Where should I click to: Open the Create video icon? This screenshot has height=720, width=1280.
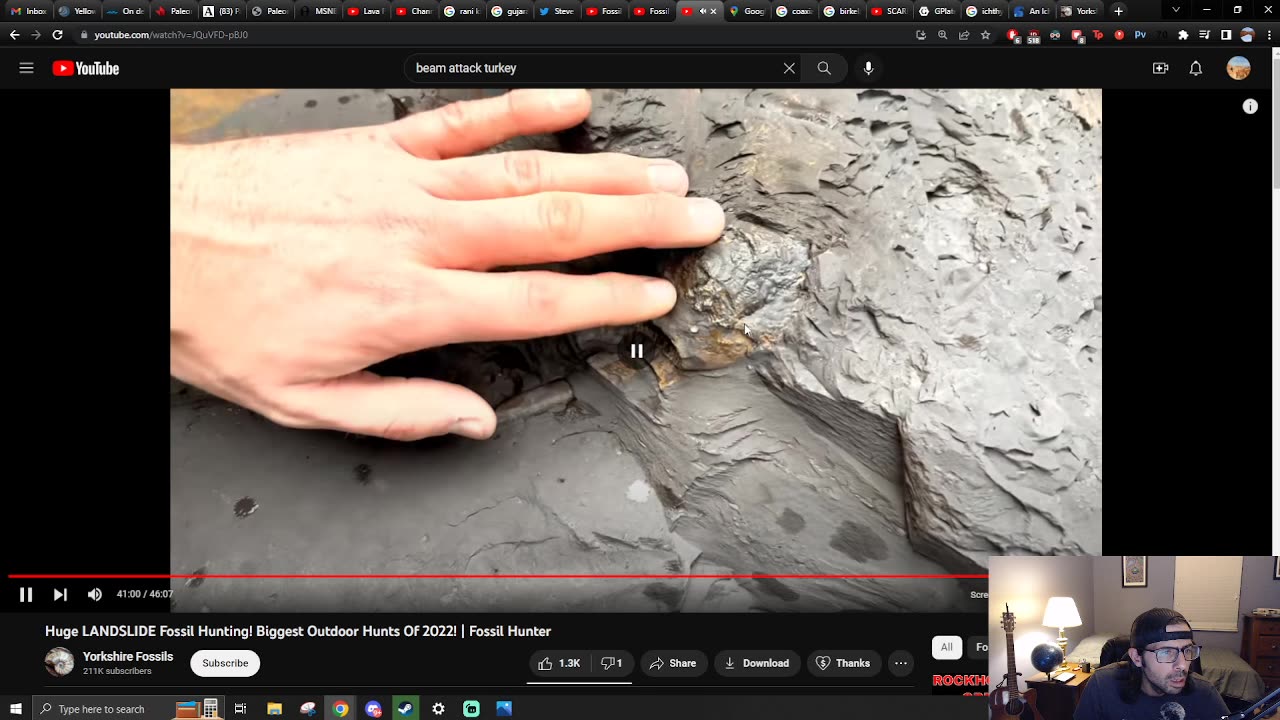point(1160,68)
